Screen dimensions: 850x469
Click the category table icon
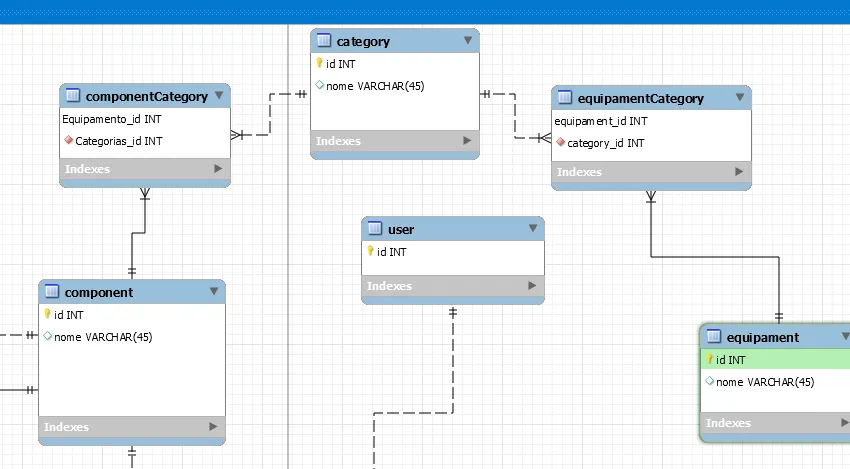[x=324, y=41]
